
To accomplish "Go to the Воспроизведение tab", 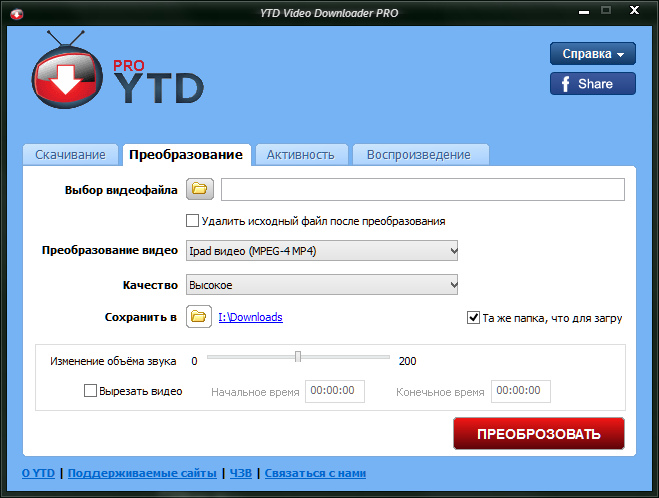I will pyautogui.click(x=419, y=155).
